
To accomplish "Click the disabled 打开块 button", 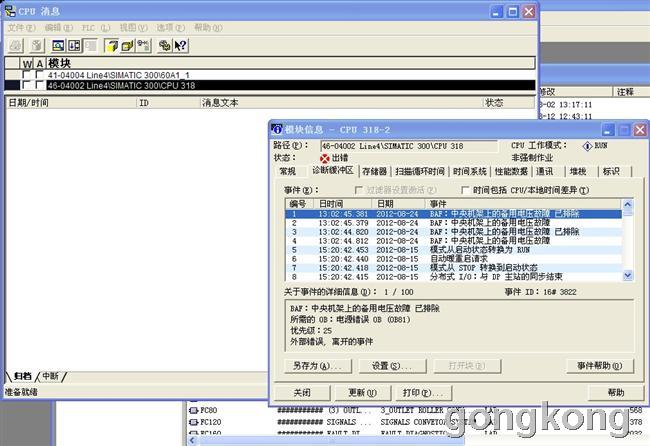I will (x=467, y=366).
